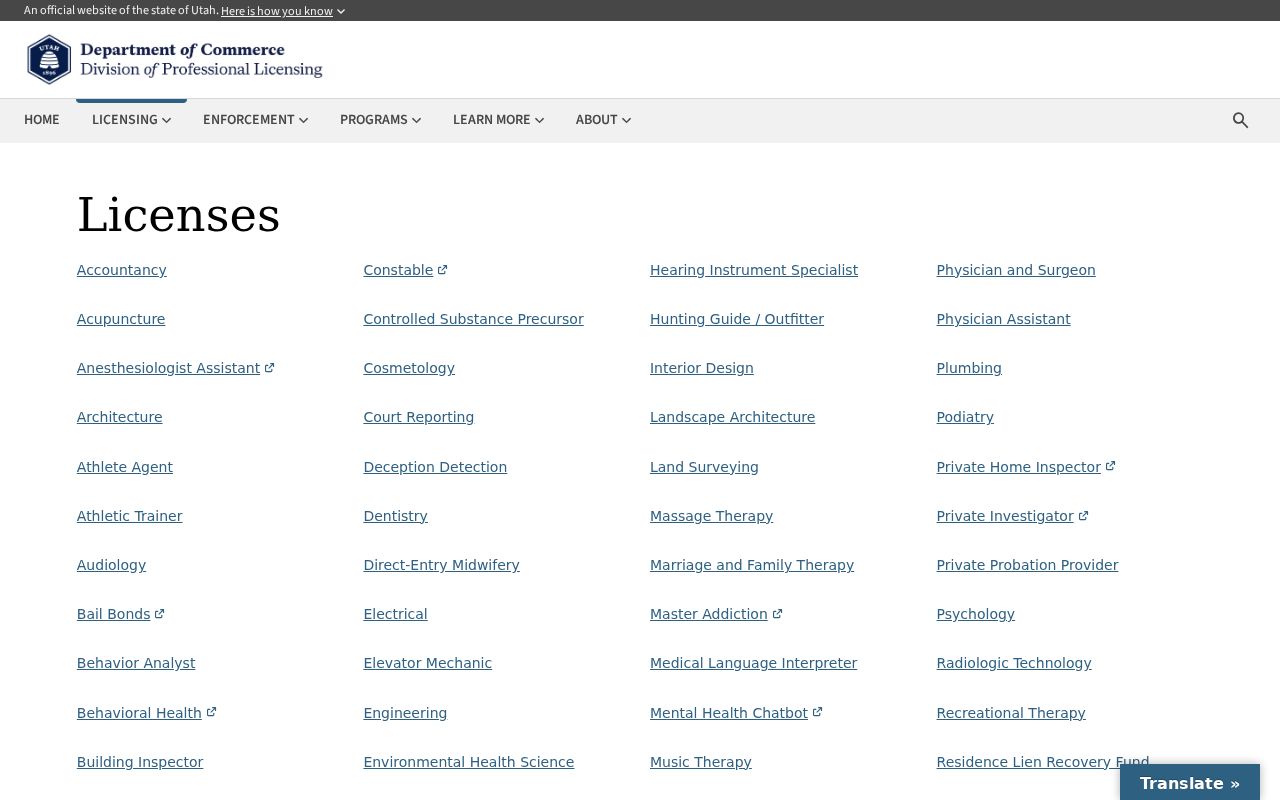Viewport: 1280px width, 800px height.
Task: Open the Plumbing license page
Action: 969,368
